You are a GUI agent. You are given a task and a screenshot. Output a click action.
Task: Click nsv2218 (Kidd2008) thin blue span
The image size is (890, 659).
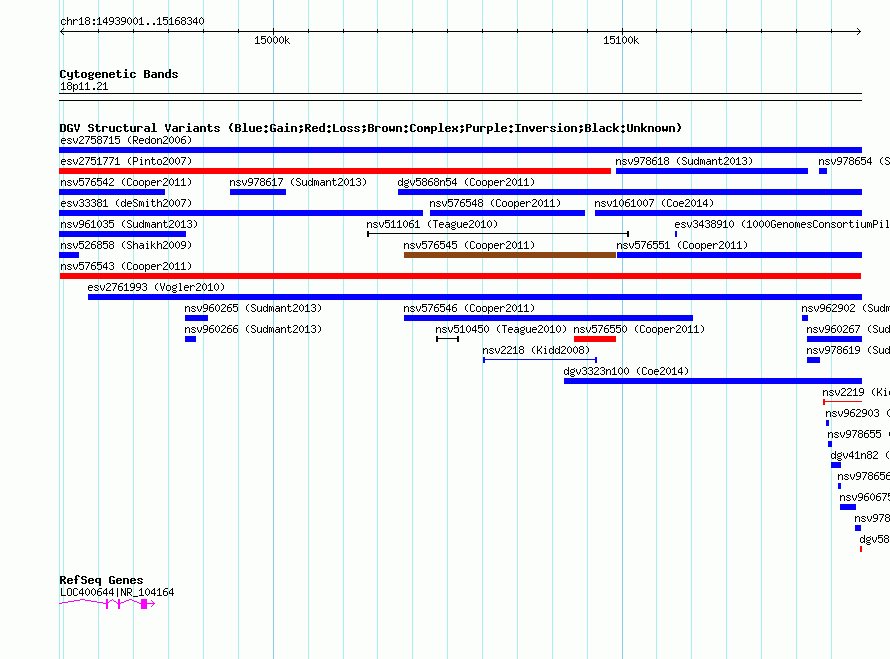pos(540,360)
